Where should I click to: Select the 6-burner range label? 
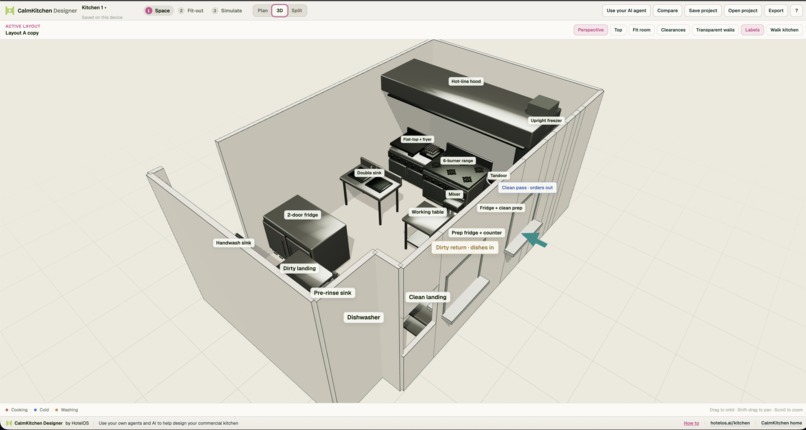point(457,161)
